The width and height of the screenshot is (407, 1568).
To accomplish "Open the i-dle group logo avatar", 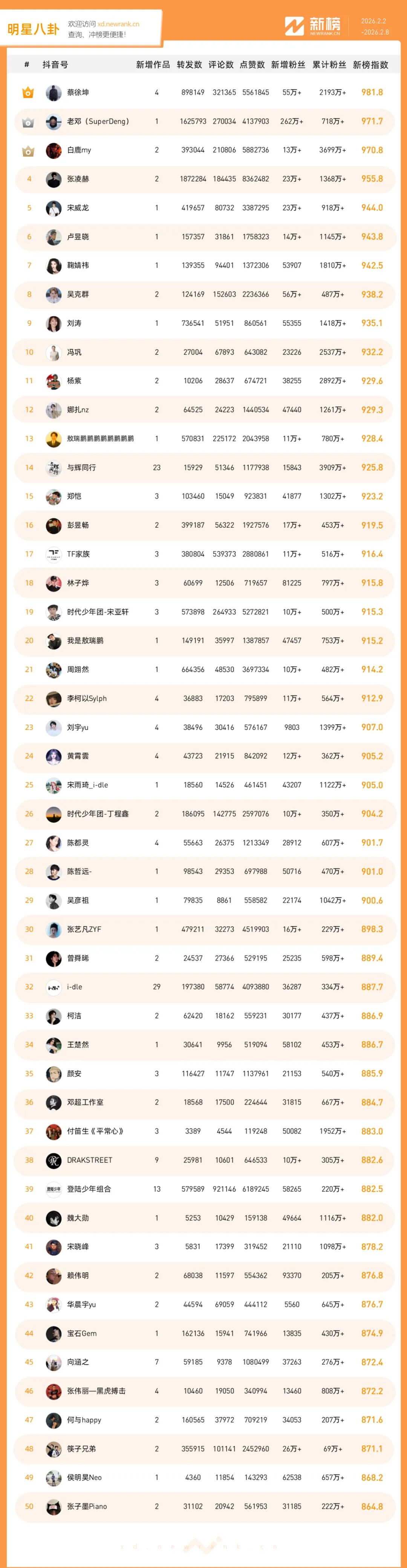I will [54, 987].
